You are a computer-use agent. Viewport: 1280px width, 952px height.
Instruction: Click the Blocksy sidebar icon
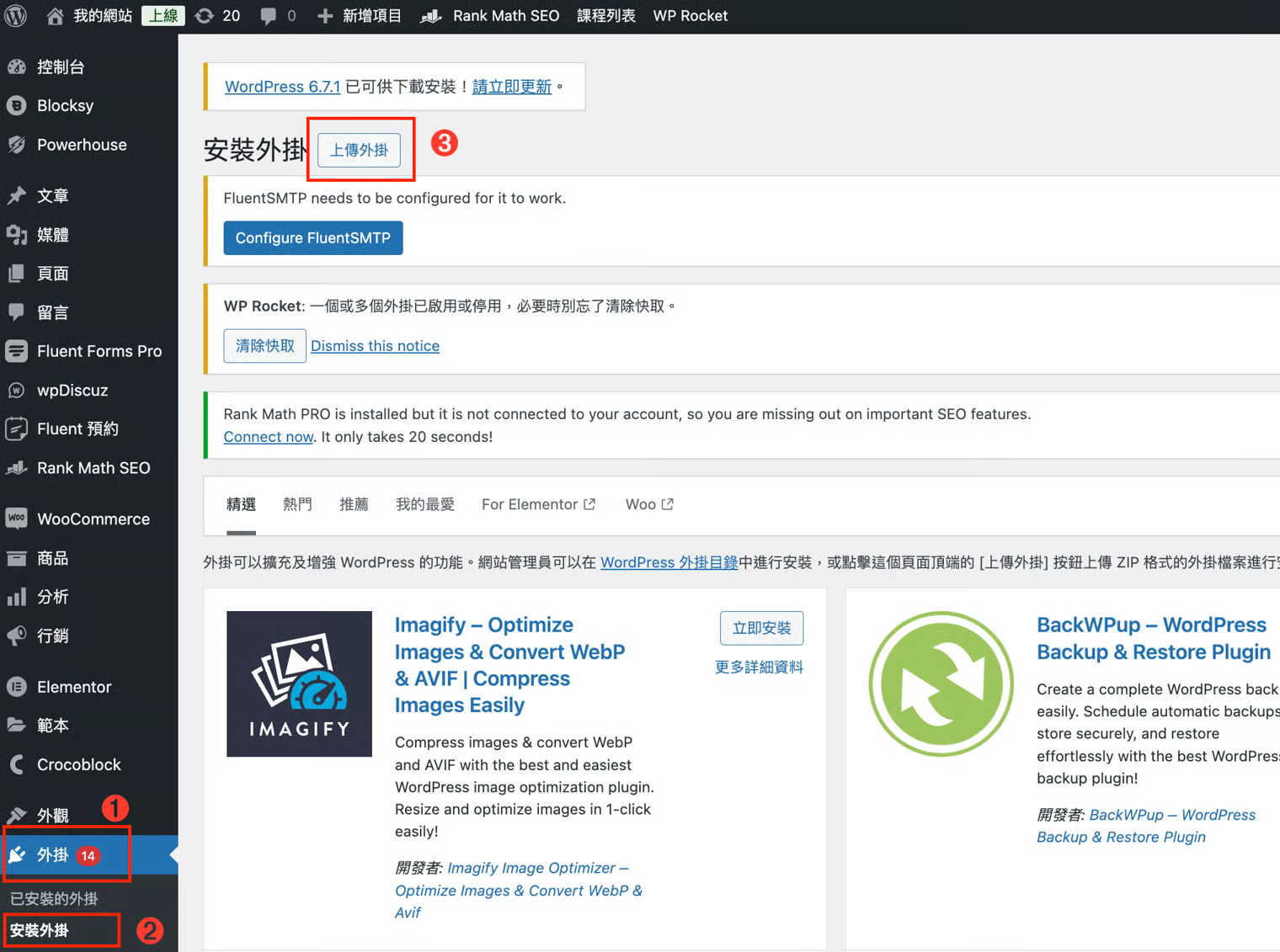coord(17,105)
